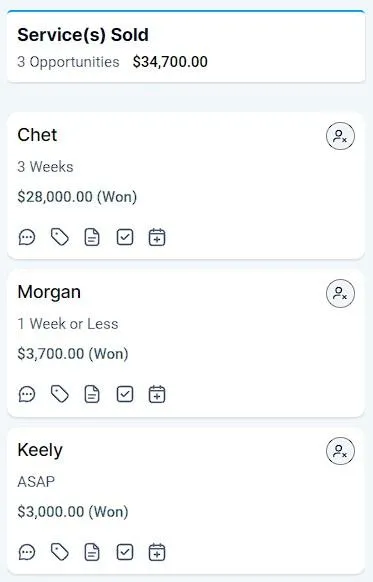The height and width of the screenshot is (582, 373).
Task: Click the tag icon on Keely's card
Action: (59, 552)
